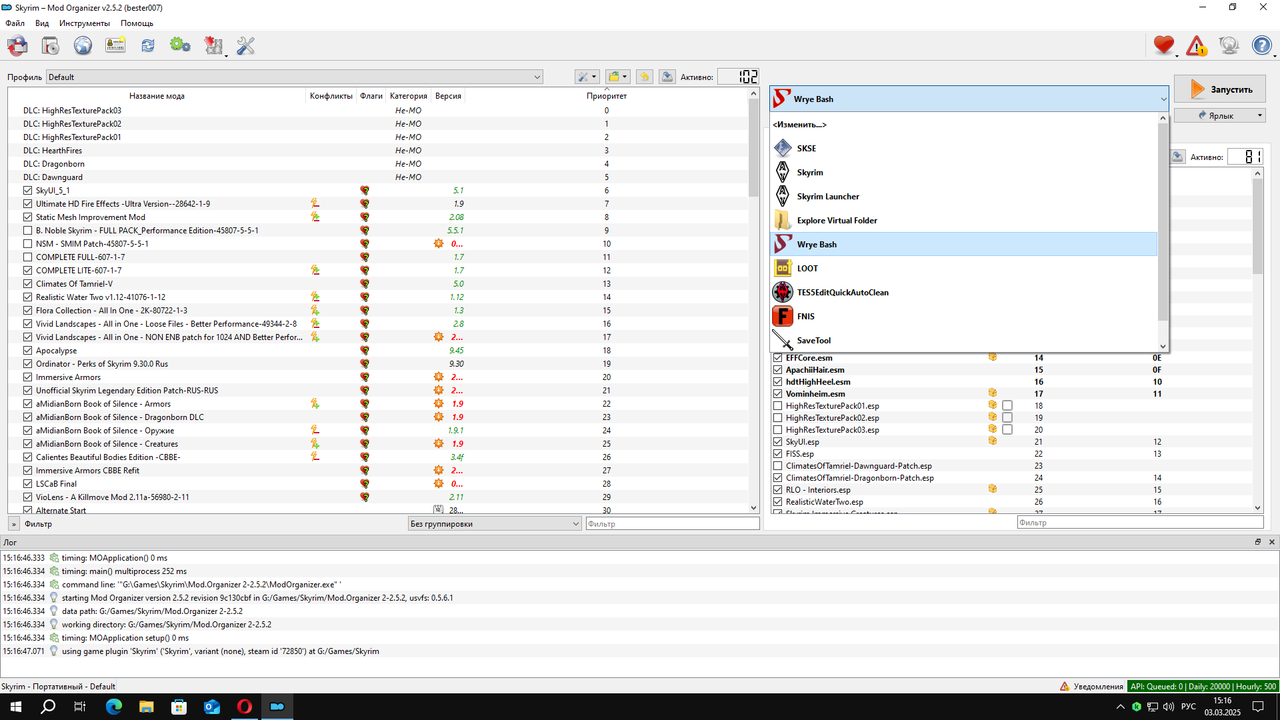Open Opera browser from the taskbar

click(x=245, y=706)
